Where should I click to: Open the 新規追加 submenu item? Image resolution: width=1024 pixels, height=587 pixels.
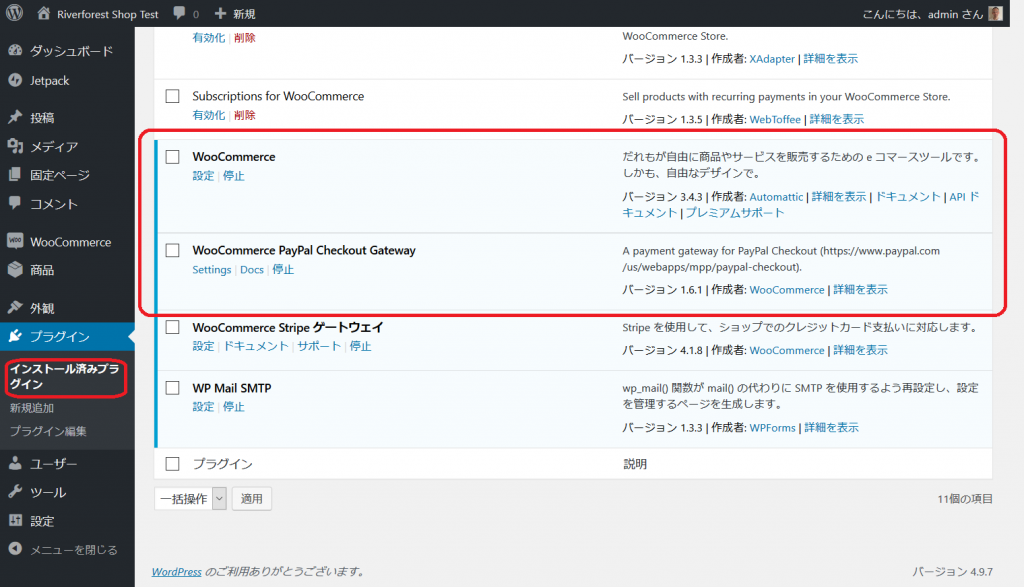32,408
